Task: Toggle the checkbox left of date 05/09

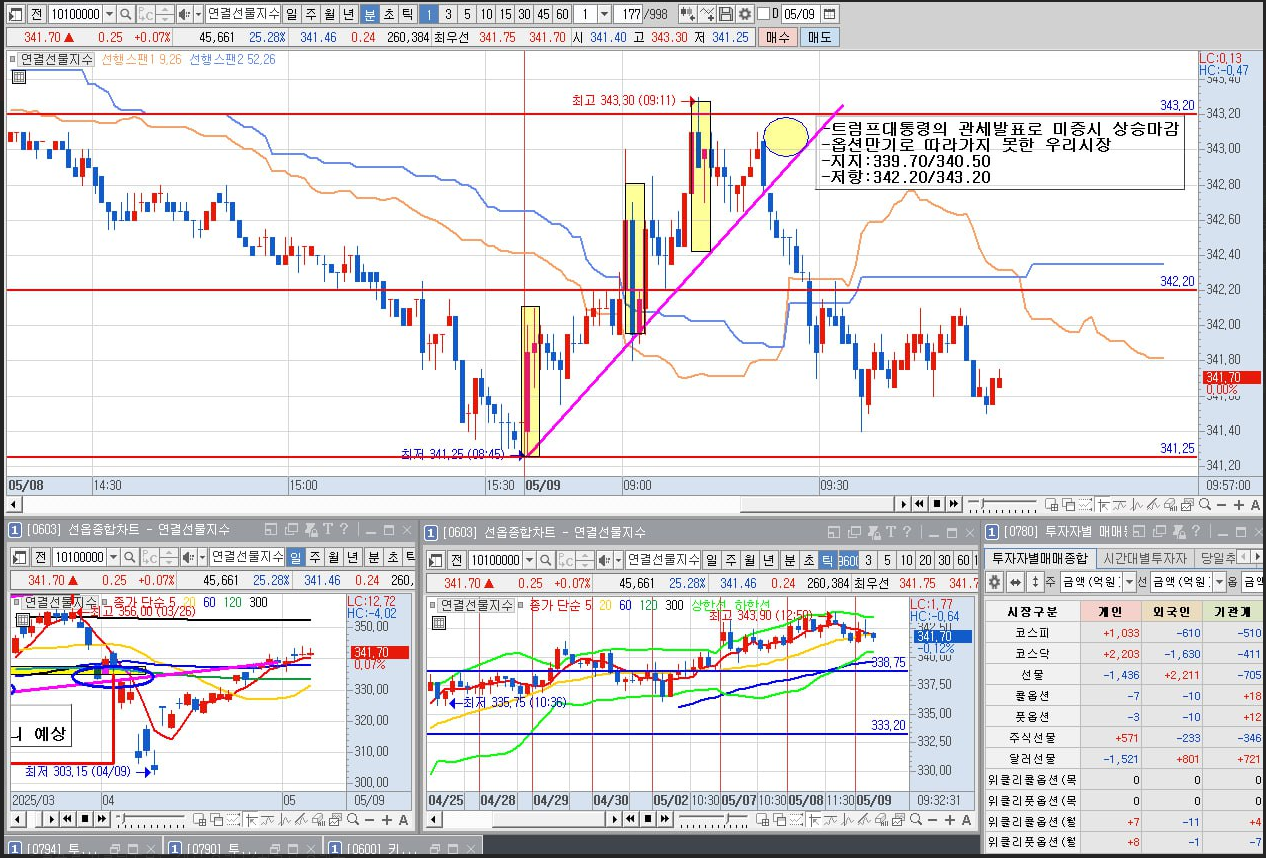Action: coord(764,14)
